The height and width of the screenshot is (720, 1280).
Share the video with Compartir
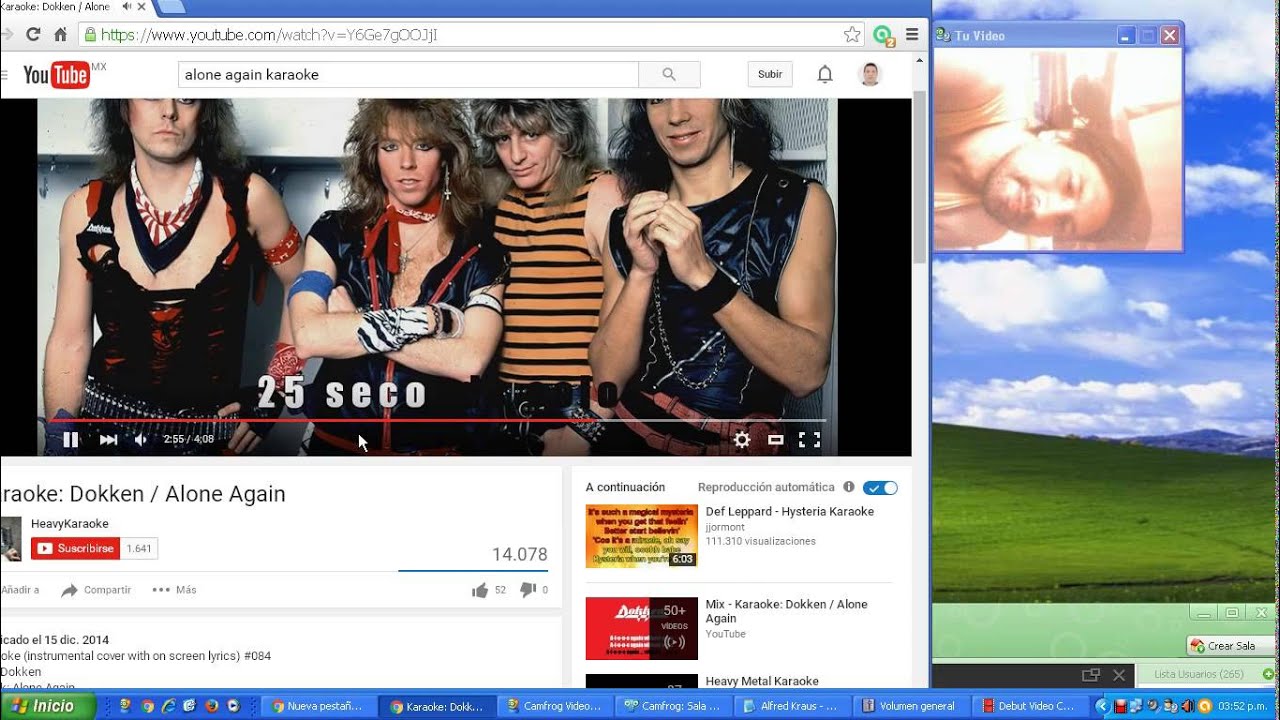[x=96, y=590]
